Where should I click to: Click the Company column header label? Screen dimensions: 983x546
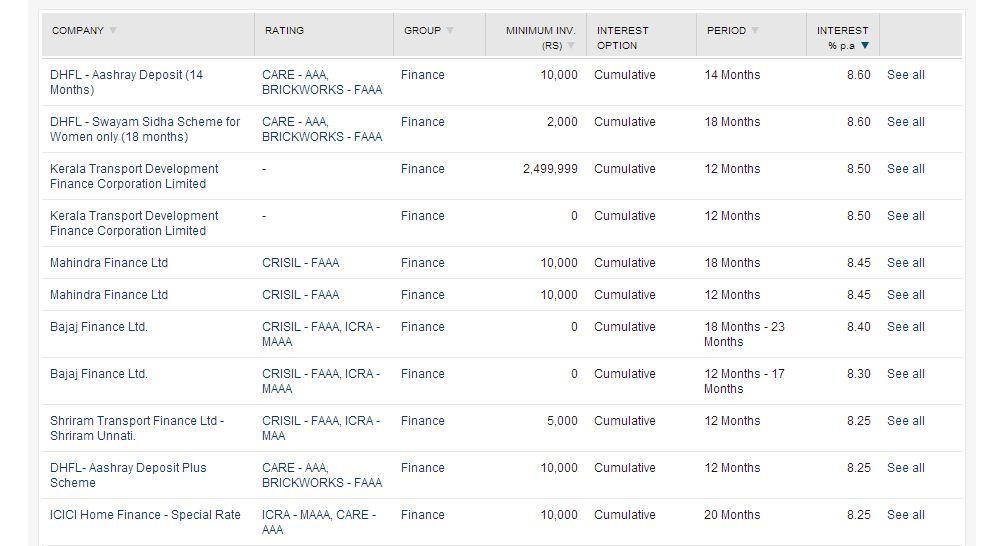[x=78, y=30]
